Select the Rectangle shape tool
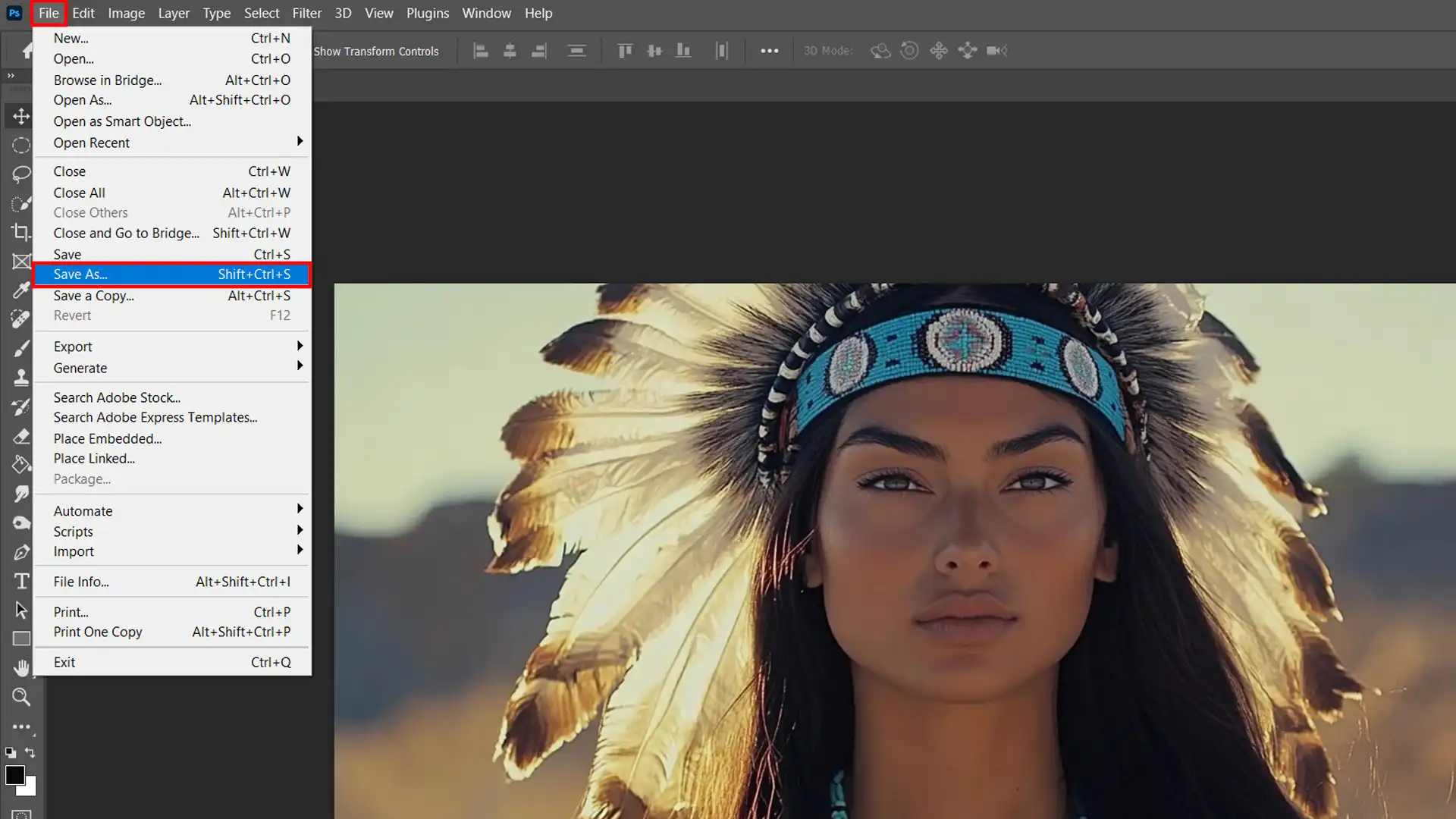 [x=21, y=639]
